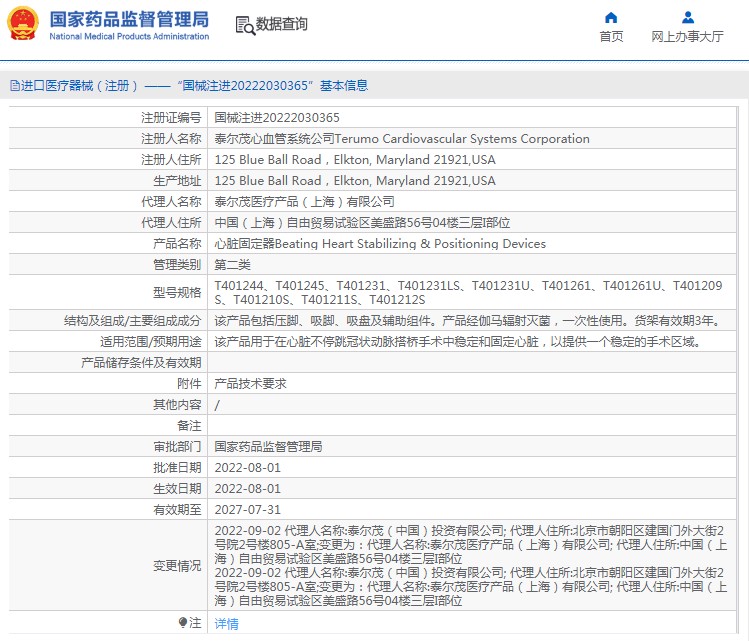Open the 首页 link
This screenshot has width=749, height=641.
click(611, 36)
